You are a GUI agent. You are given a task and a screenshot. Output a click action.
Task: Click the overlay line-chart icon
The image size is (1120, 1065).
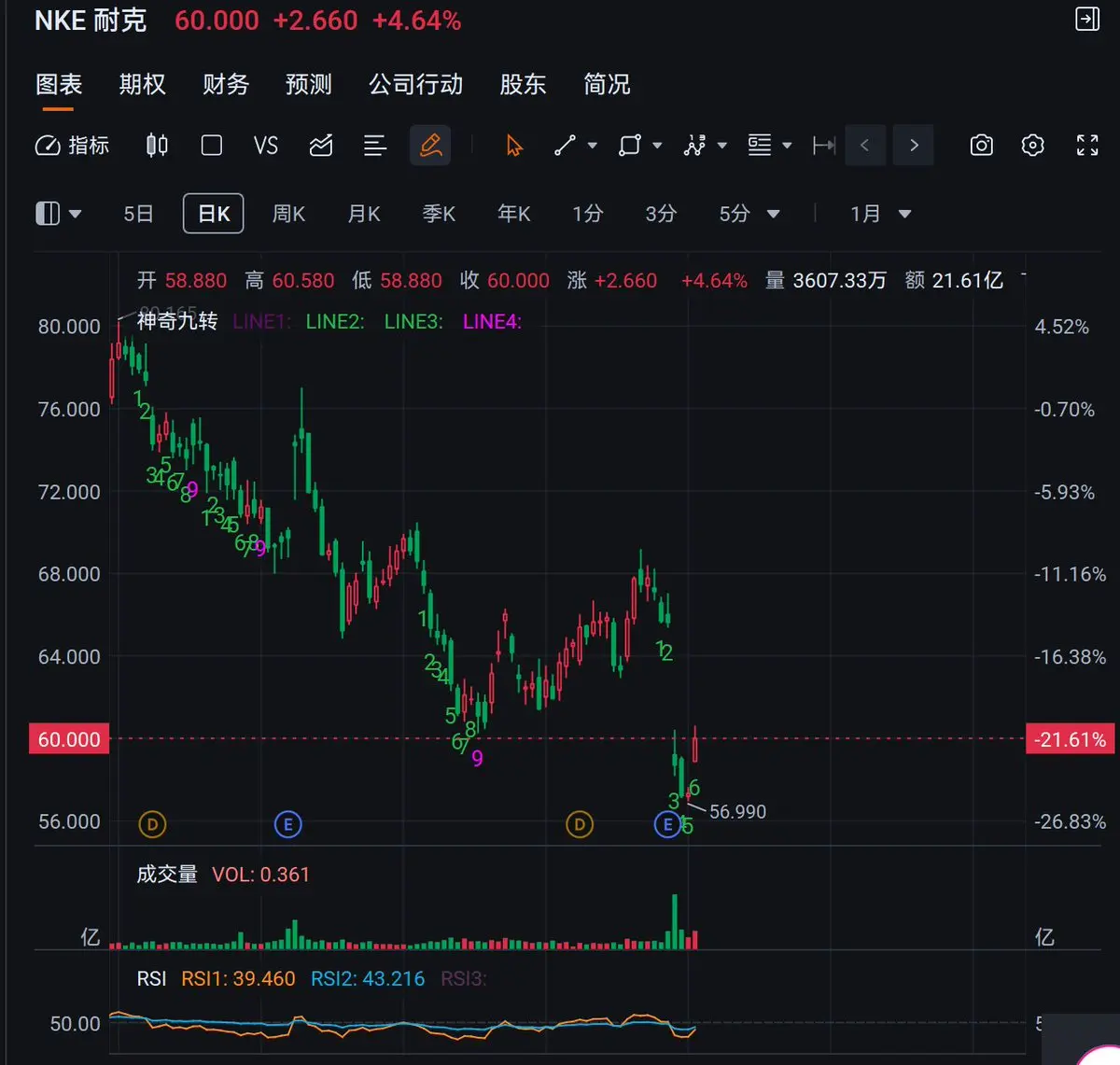321,146
